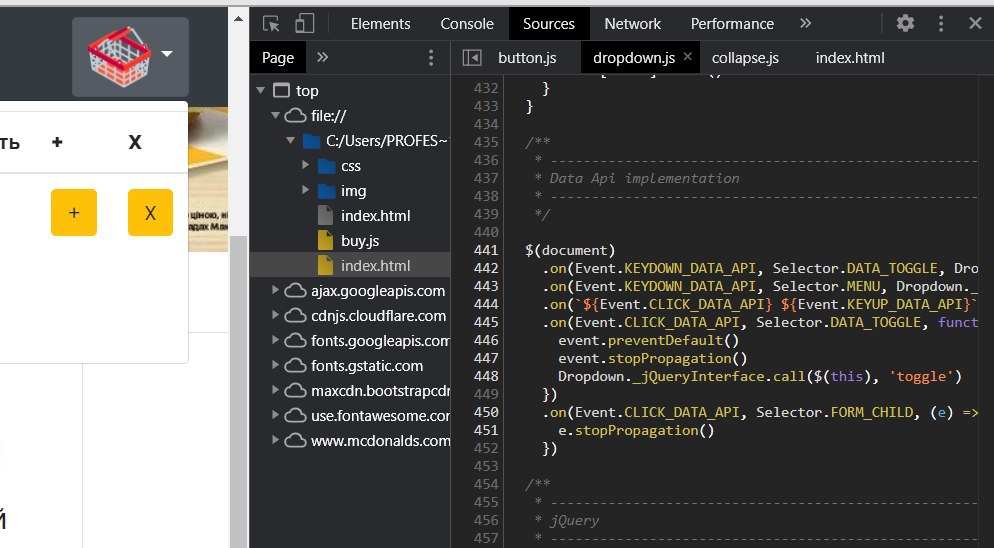Expand ajax.googleapis.com domain node
994x548 pixels.
(x=276, y=291)
